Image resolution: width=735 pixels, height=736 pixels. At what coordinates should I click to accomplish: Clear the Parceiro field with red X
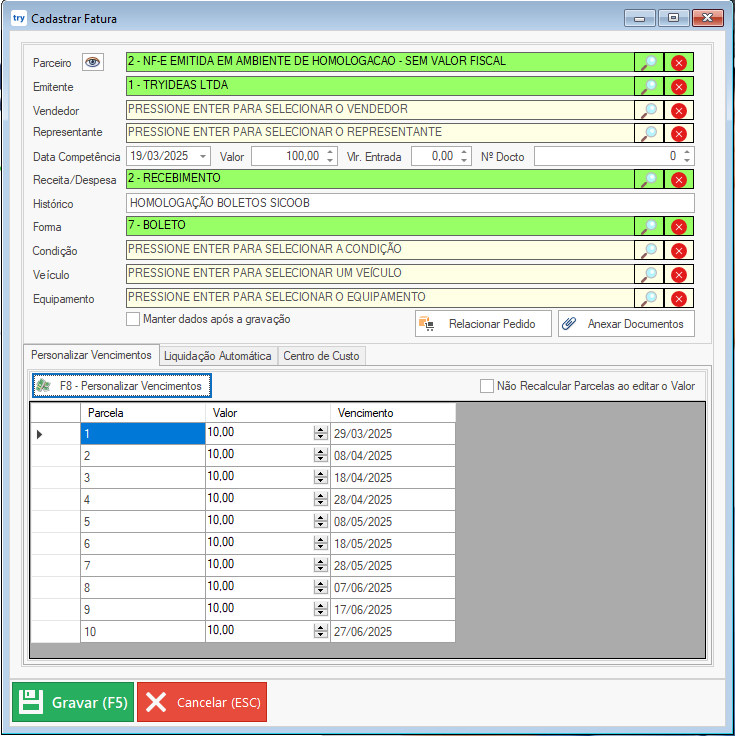click(x=679, y=62)
